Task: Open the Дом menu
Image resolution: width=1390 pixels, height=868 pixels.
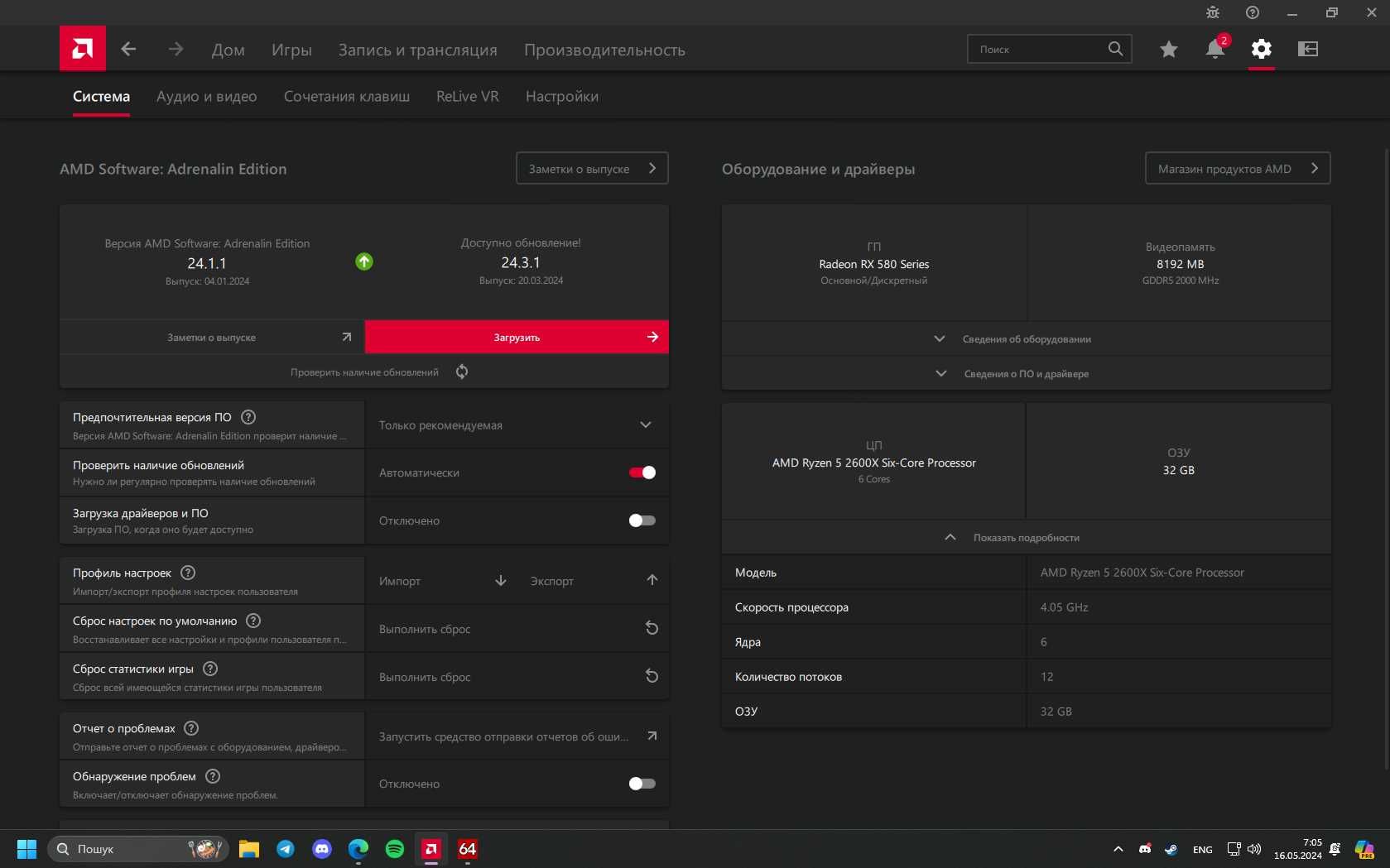Action: [228, 50]
